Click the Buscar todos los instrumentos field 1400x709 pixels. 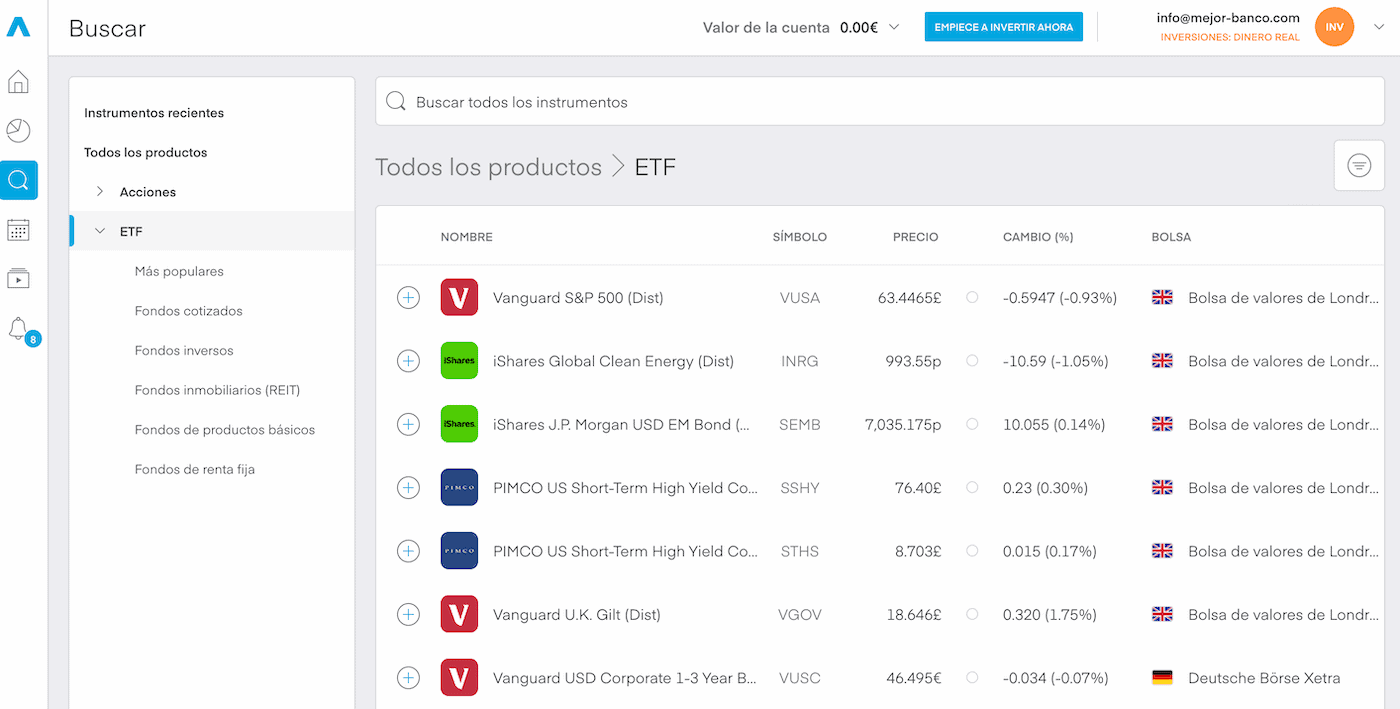880,102
